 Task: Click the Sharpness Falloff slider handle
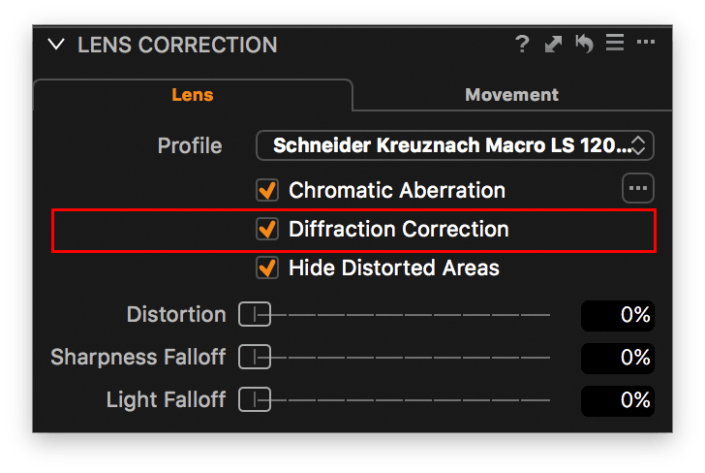pyautogui.click(x=254, y=357)
